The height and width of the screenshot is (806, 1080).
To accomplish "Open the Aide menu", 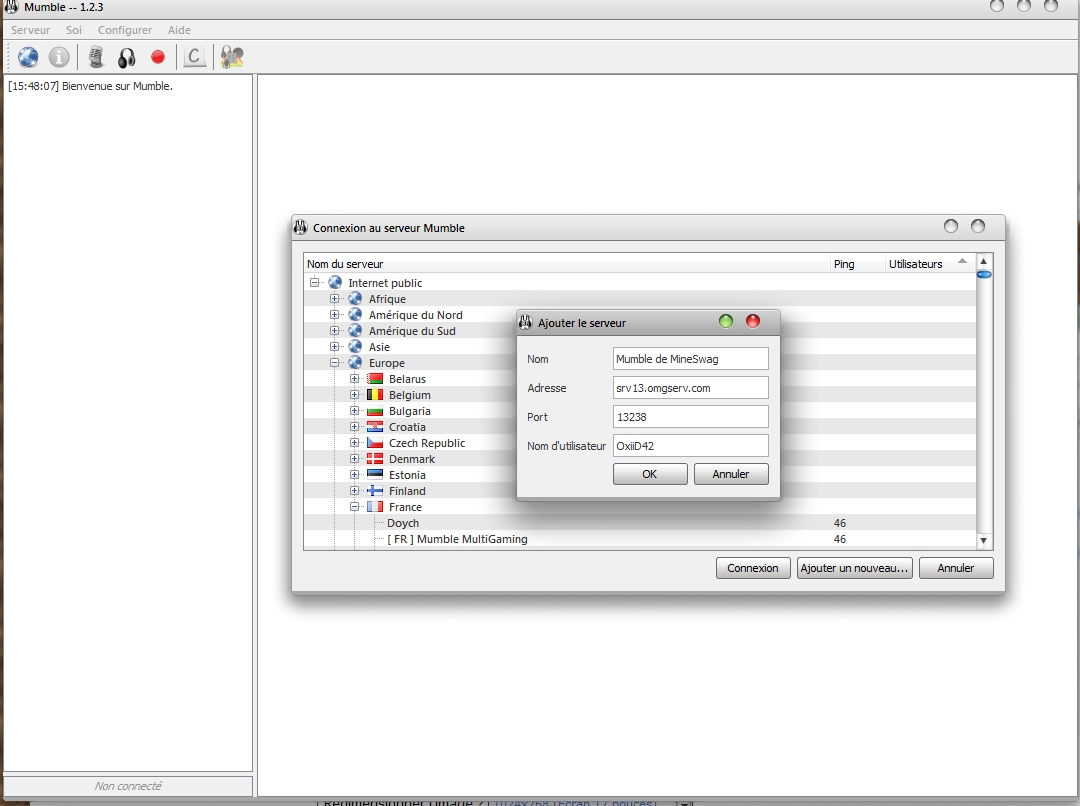I will click(179, 30).
